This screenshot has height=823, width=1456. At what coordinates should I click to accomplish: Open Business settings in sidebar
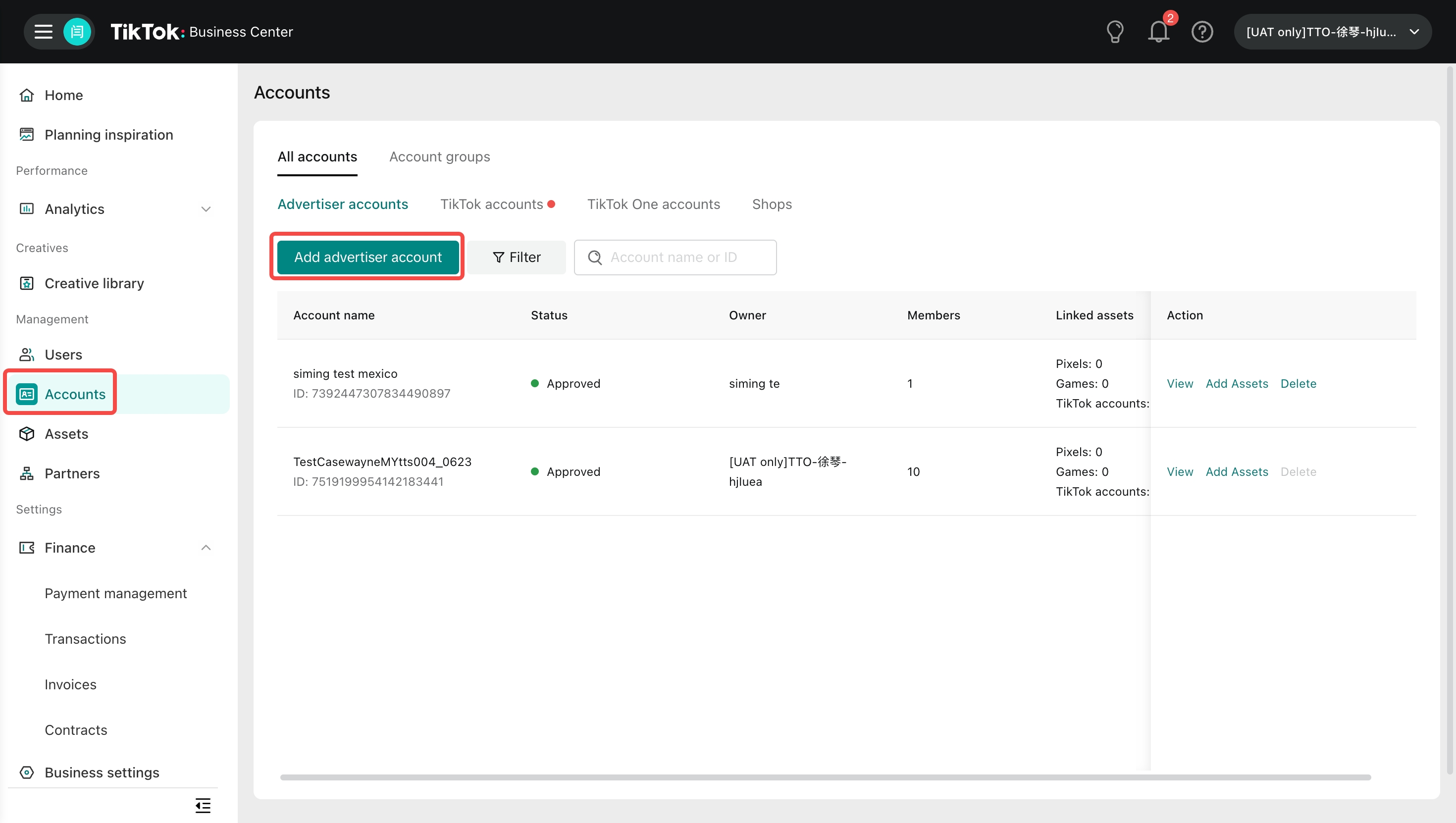tap(102, 772)
